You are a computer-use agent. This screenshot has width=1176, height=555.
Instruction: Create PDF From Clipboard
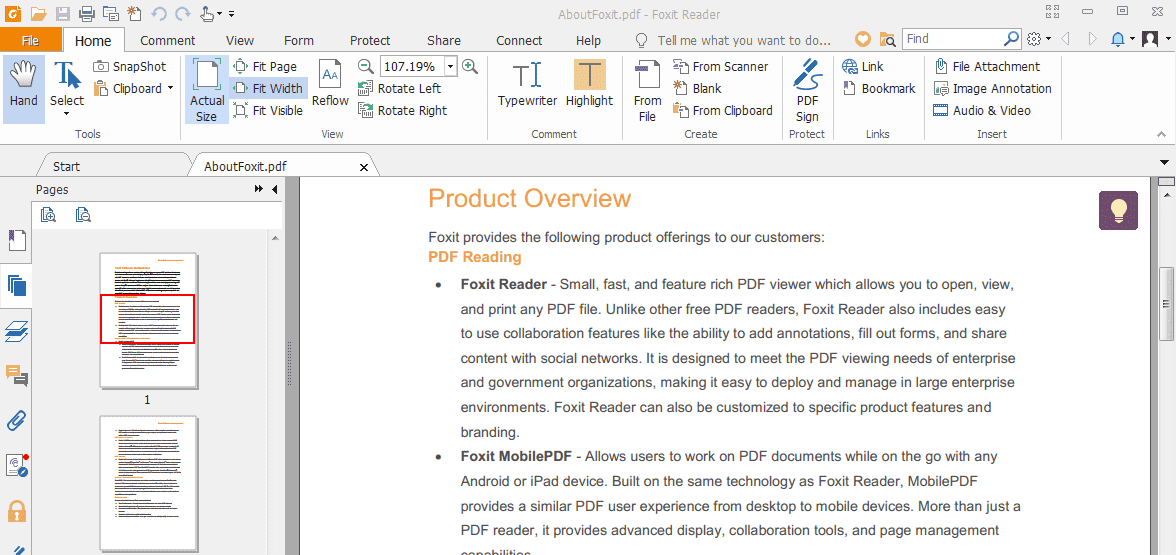point(723,110)
